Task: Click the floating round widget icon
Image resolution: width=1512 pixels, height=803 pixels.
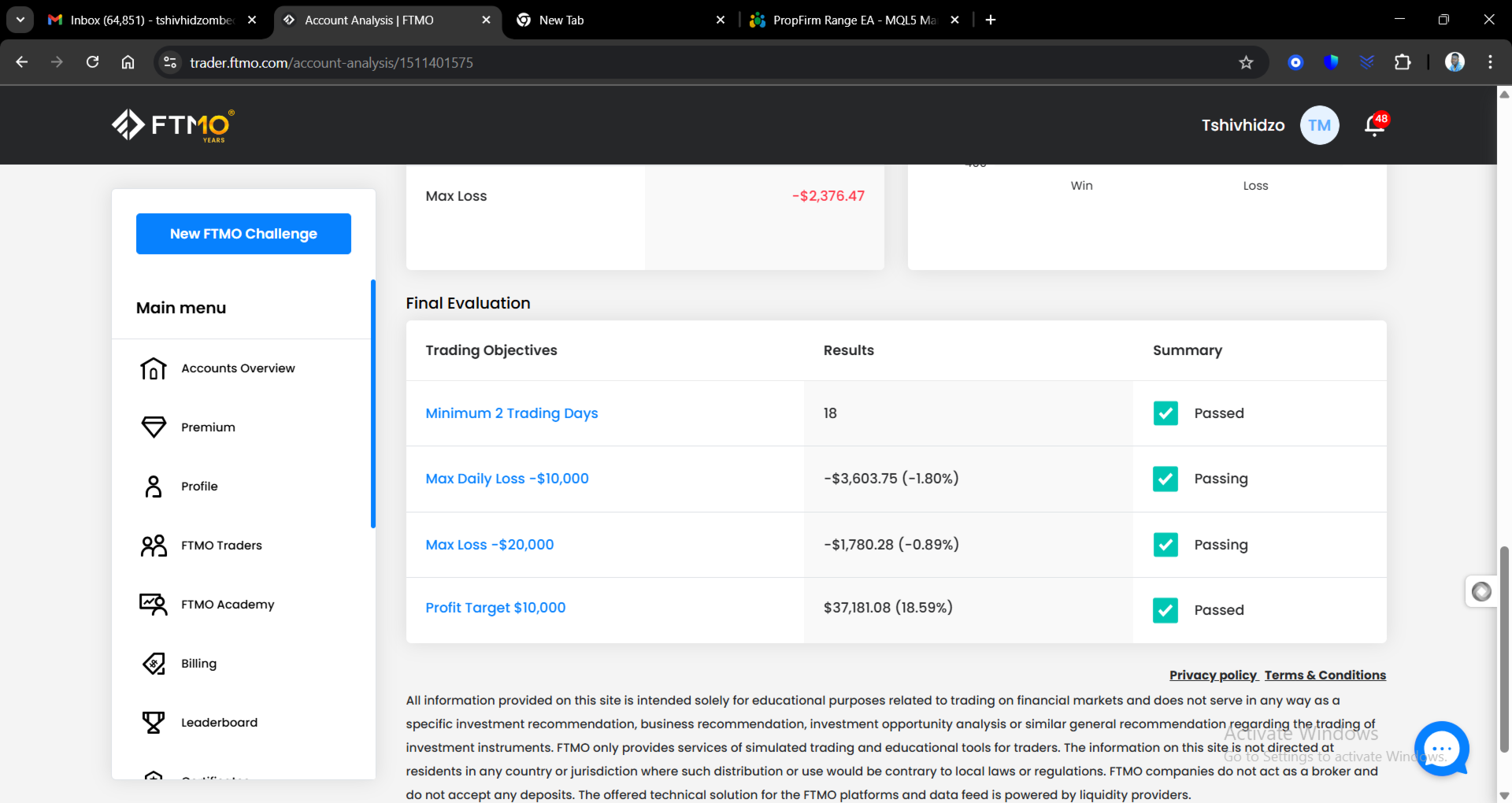Action: tap(1481, 591)
